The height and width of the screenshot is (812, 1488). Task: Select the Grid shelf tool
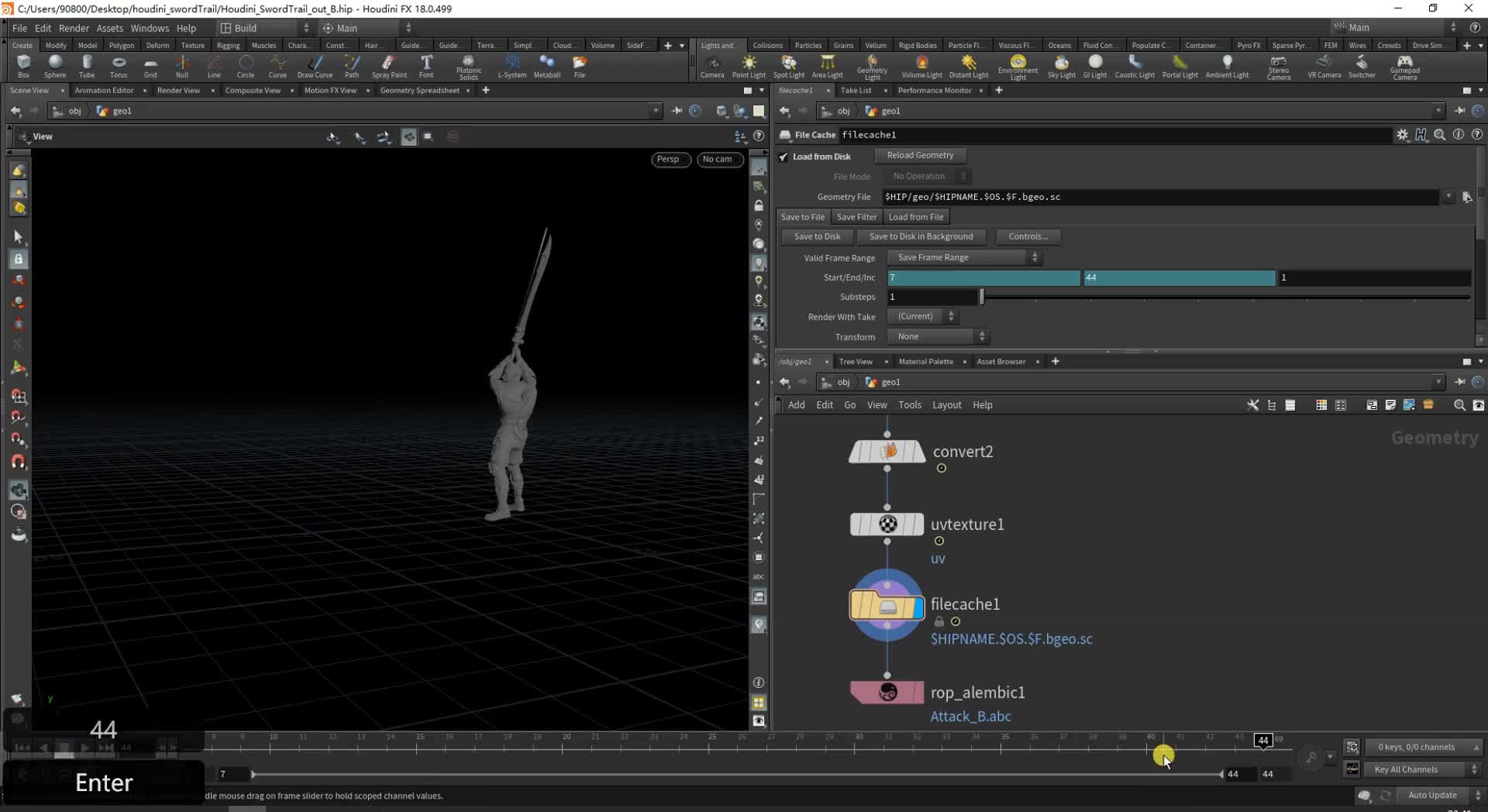[x=150, y=66]
